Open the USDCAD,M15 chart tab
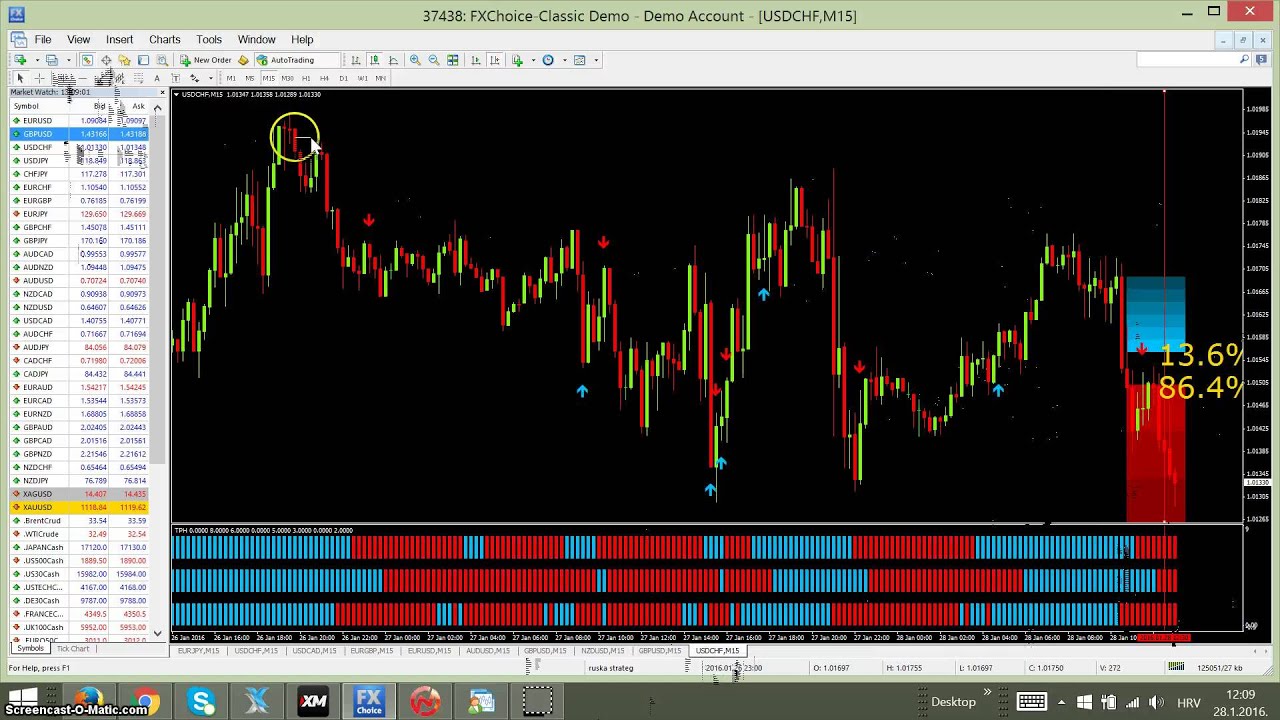The image size is (1280, 720). coord(314,651)
